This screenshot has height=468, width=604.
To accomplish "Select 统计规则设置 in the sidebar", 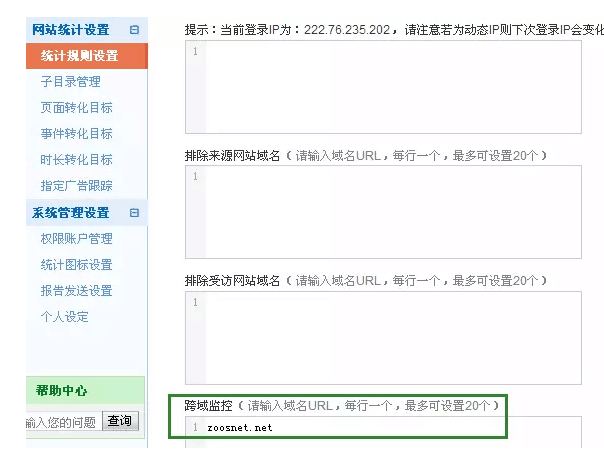I will point(79,56).
